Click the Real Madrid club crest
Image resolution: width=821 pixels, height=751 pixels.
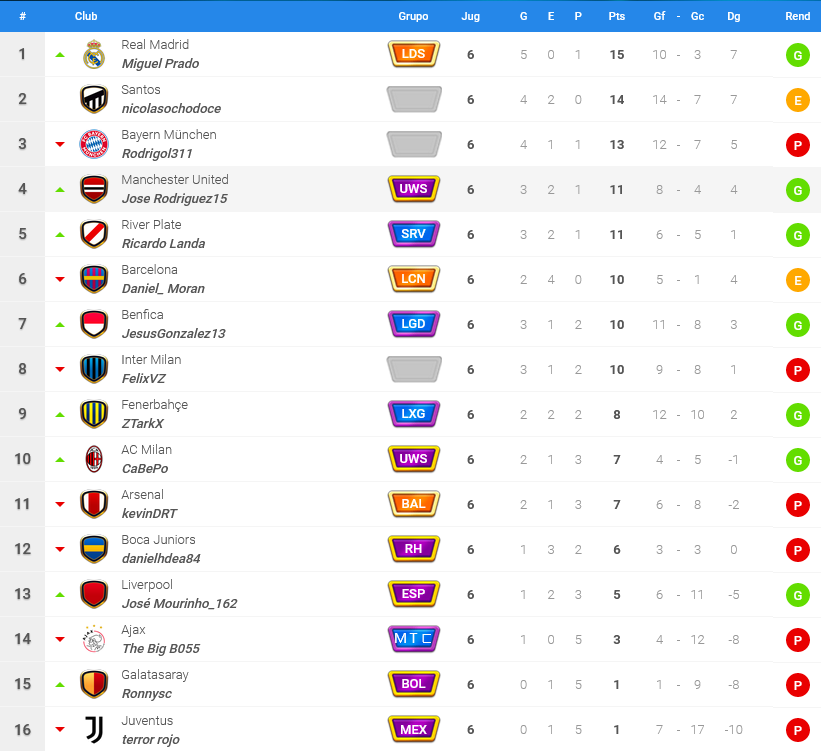coord(94,54)
